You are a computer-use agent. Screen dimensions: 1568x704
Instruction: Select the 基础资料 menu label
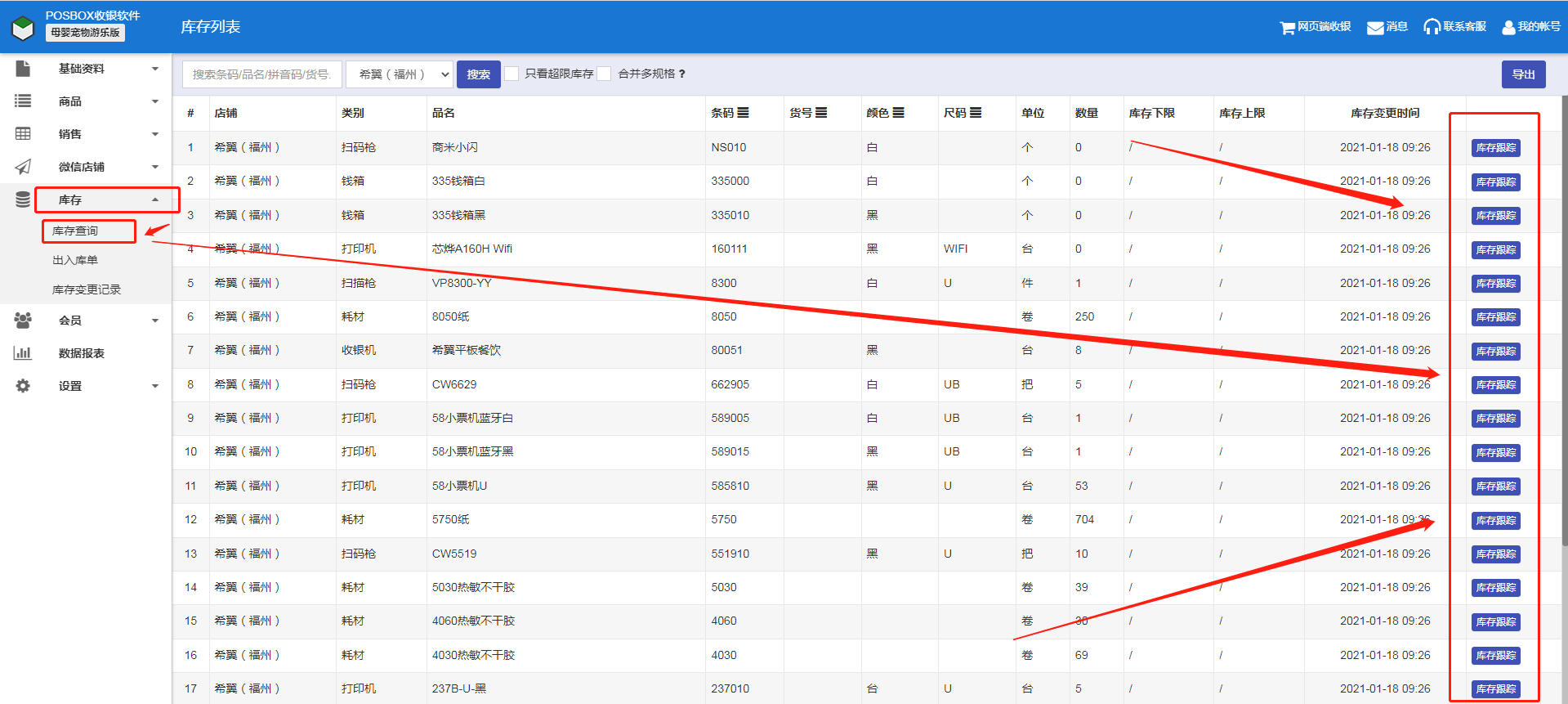tap(82, 69)
